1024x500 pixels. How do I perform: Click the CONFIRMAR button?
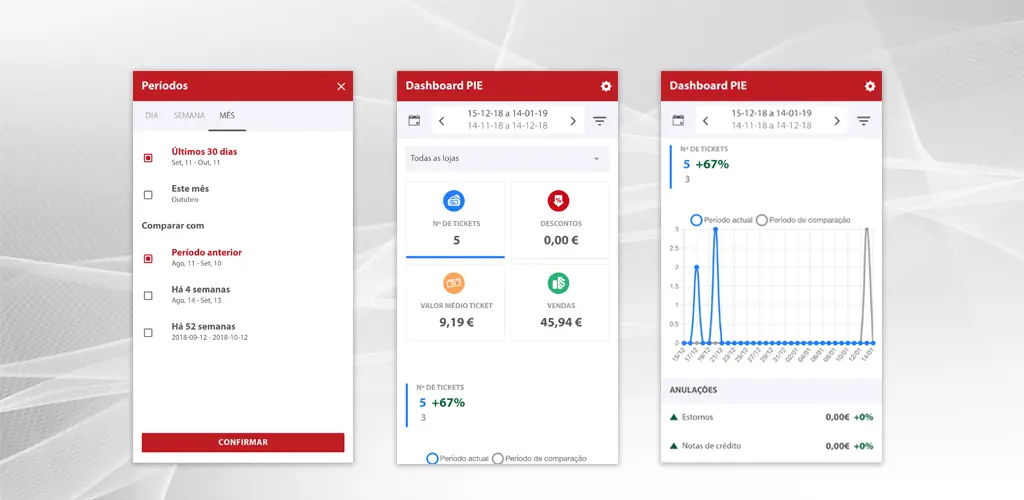(x=243, y=442)
